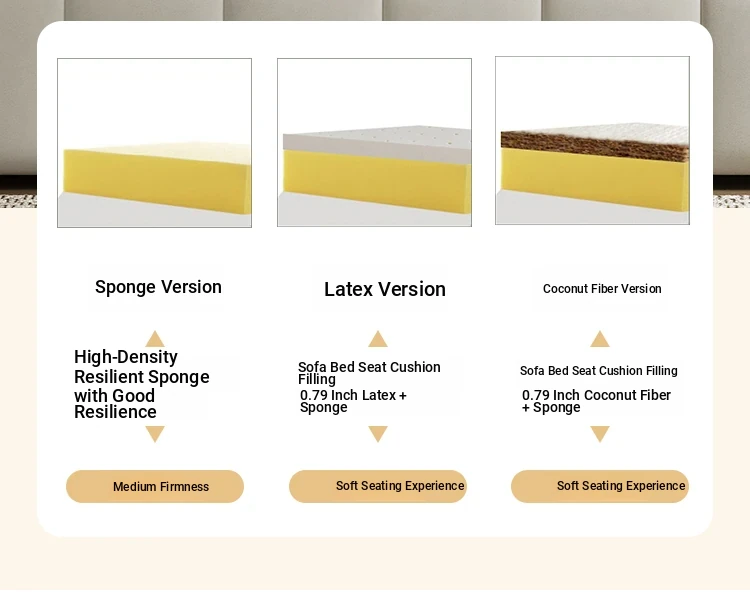
Task: Click the Soft Seating Experience button under Latex
Action: tap(378, 486)
